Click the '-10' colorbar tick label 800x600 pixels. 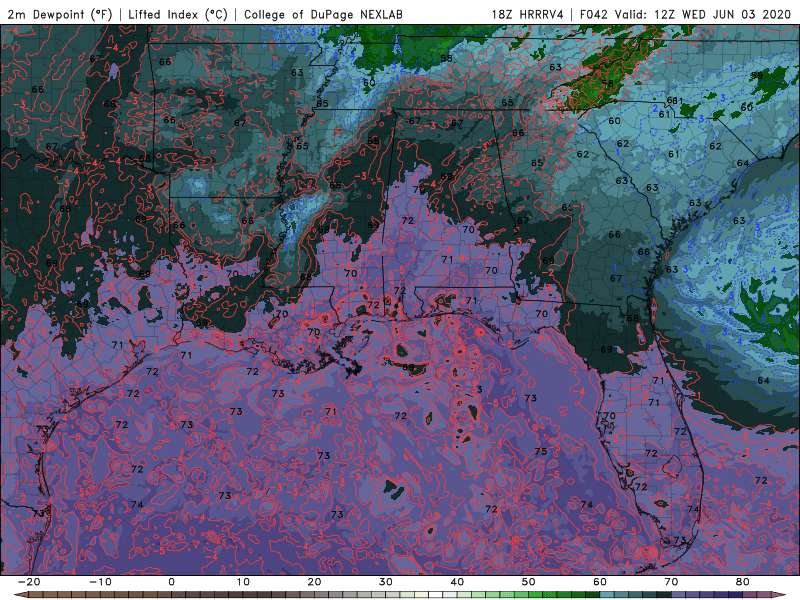[100, 582]
